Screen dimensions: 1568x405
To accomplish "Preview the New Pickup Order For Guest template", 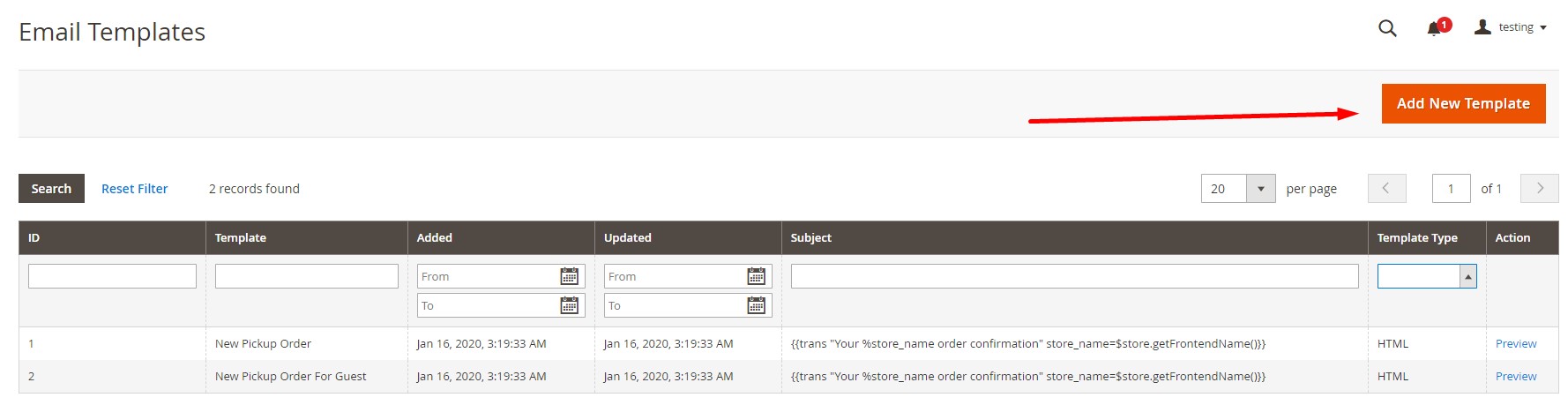I will click(x=1515, y=376).
